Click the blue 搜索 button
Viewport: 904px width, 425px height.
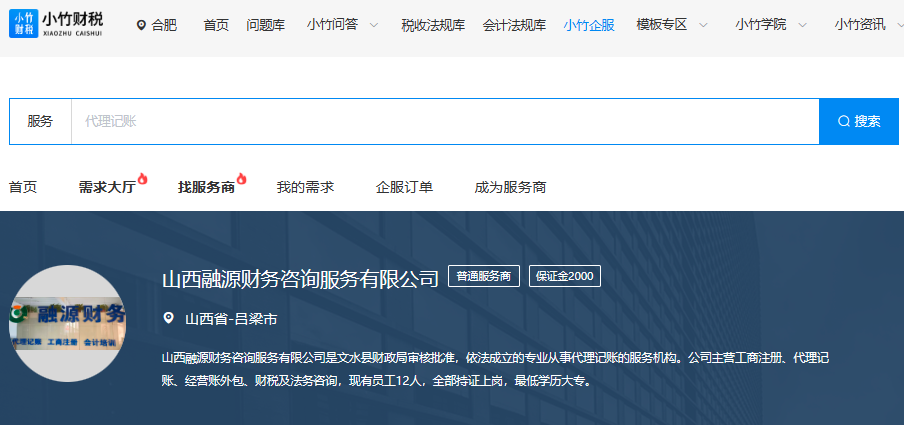pos(859,121)
